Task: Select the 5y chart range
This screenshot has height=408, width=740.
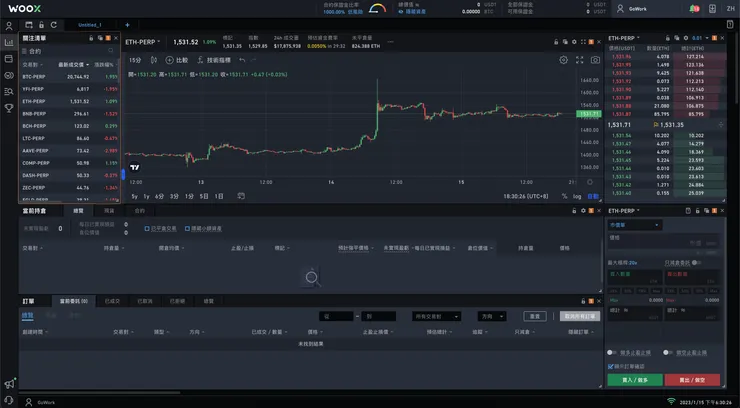Action: (x=135, y=196)
